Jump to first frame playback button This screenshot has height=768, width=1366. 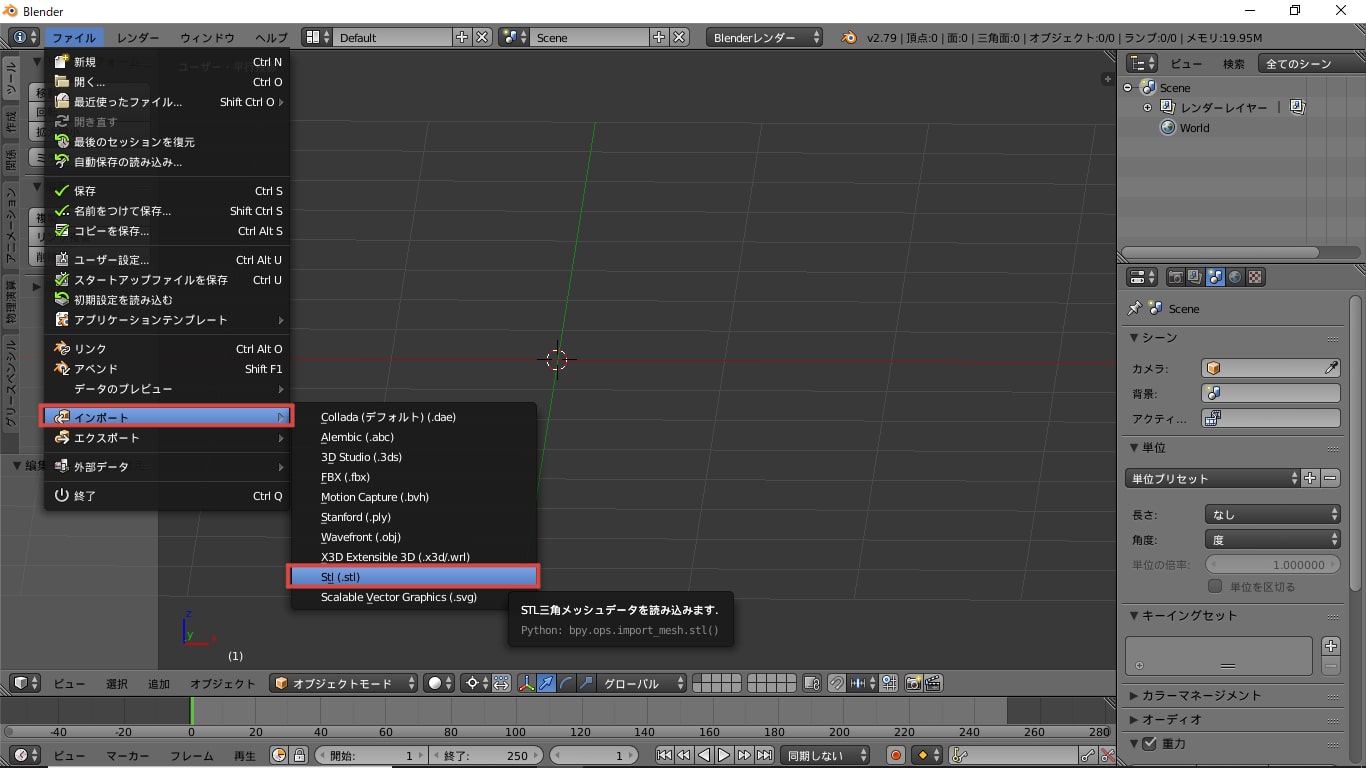pos(664,755)
